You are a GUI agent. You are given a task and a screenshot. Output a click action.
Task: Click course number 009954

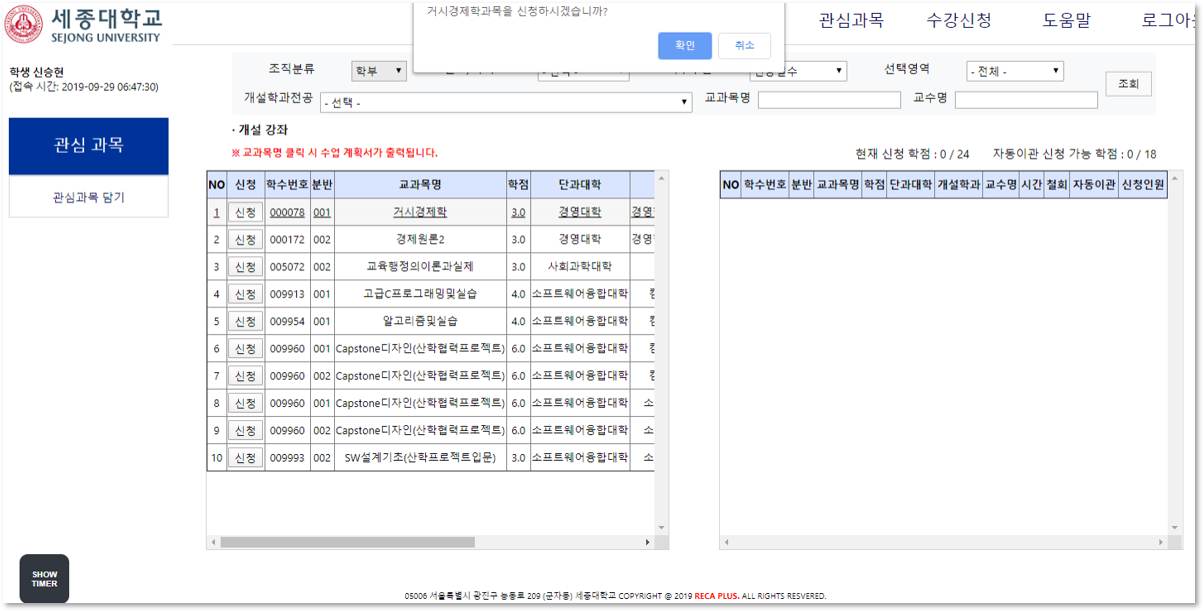point(287,321)
